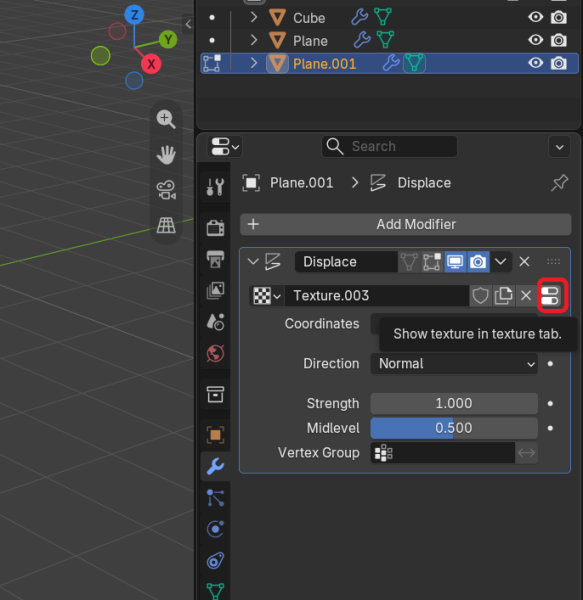Screen dimensions: 583x600
Task: Open properties options dropdown arrow
Action: point(559,147)
